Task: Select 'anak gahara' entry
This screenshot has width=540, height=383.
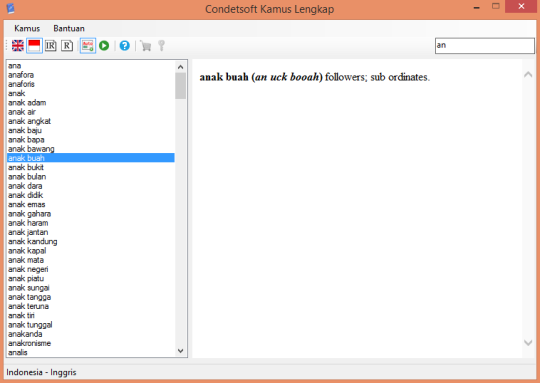Action: (91, 214)
